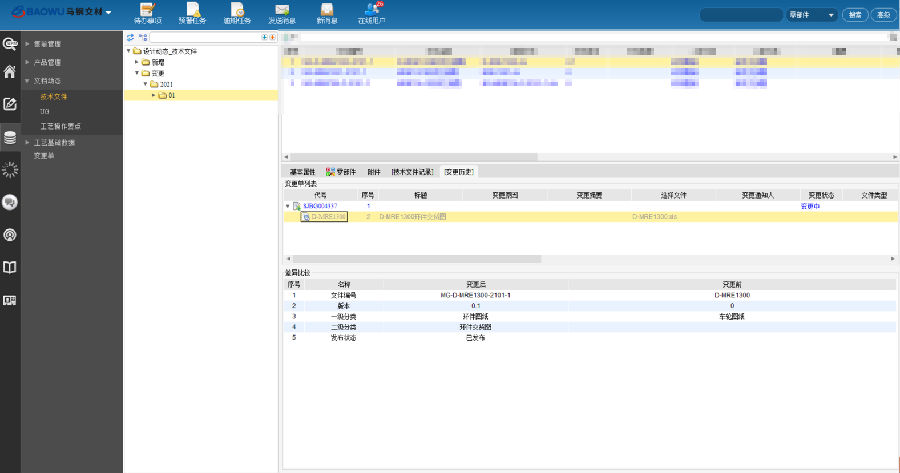The height and width of the screenshot is (473, 900).
Task: Open the chat bubble sidebar icon
Action: point(10,202)
